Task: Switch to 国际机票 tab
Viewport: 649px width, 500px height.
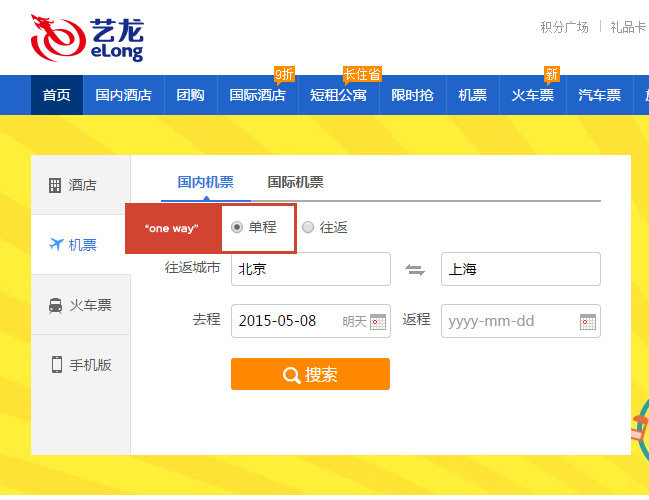Action: coord(296,182)
